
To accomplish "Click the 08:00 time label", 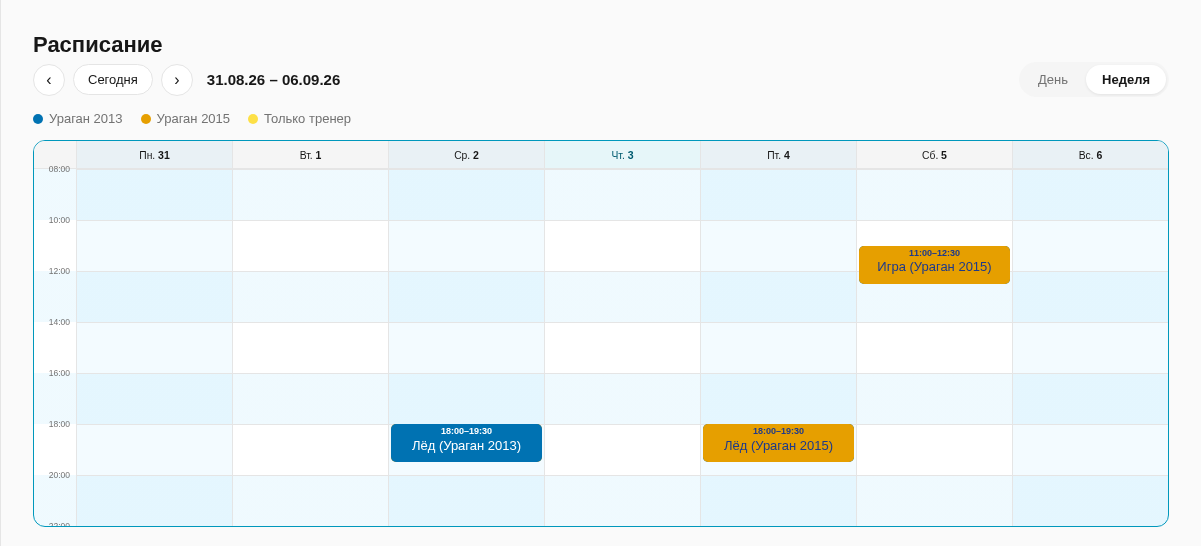I will pos(59,169).
